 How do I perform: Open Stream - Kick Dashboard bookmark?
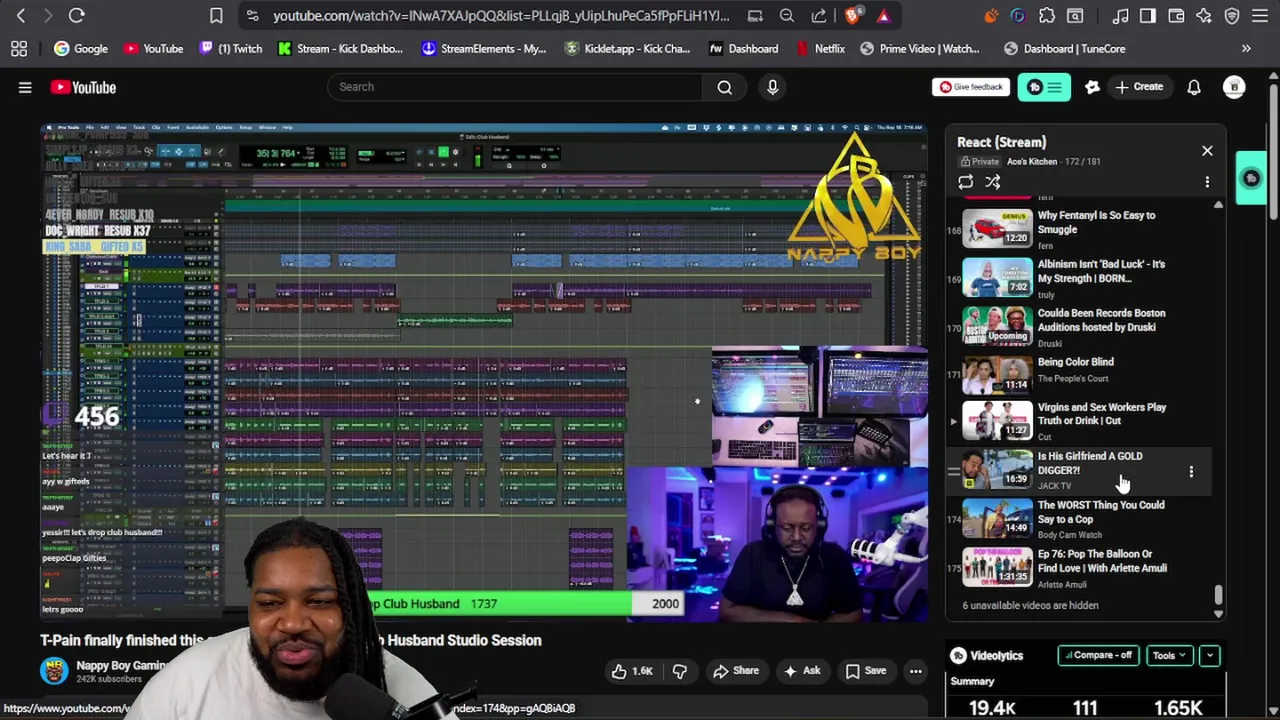(x=341, y=48)
